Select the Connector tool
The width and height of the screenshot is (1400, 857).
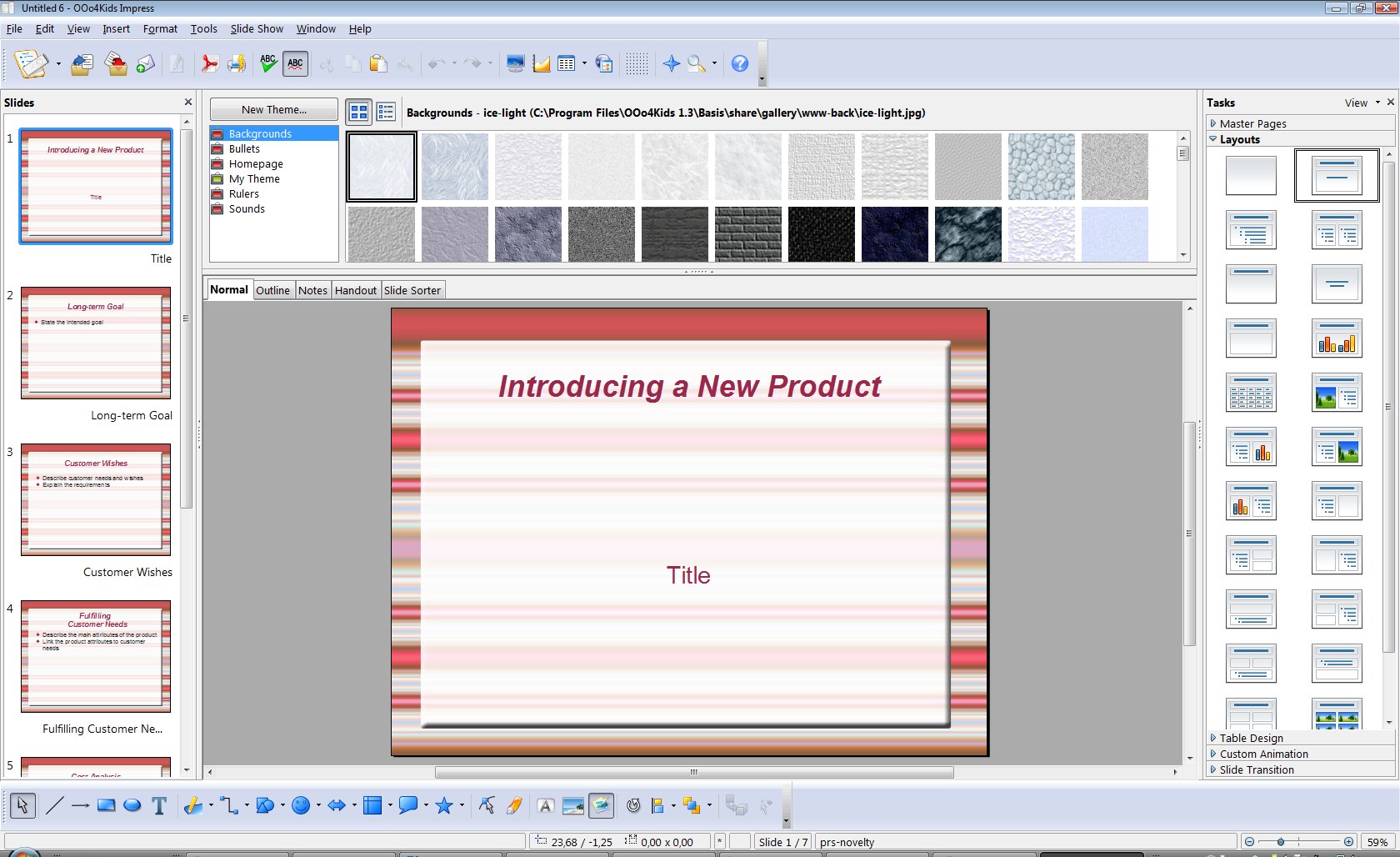pyautogui.click(x=228, y=805)
